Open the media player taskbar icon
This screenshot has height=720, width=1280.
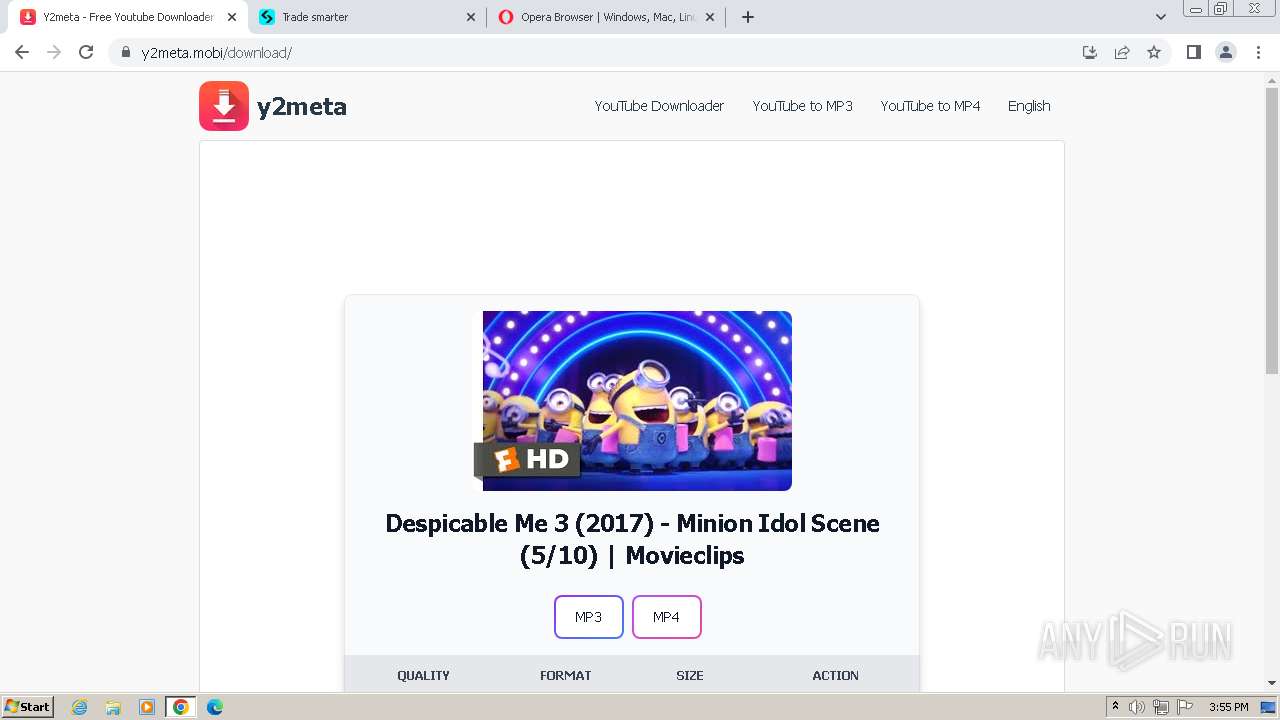coord(147,707)
